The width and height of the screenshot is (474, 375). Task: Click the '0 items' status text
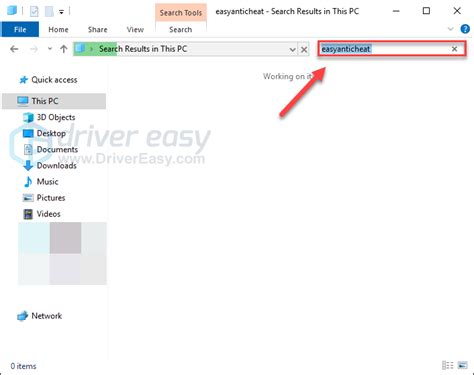click(23, 366)
